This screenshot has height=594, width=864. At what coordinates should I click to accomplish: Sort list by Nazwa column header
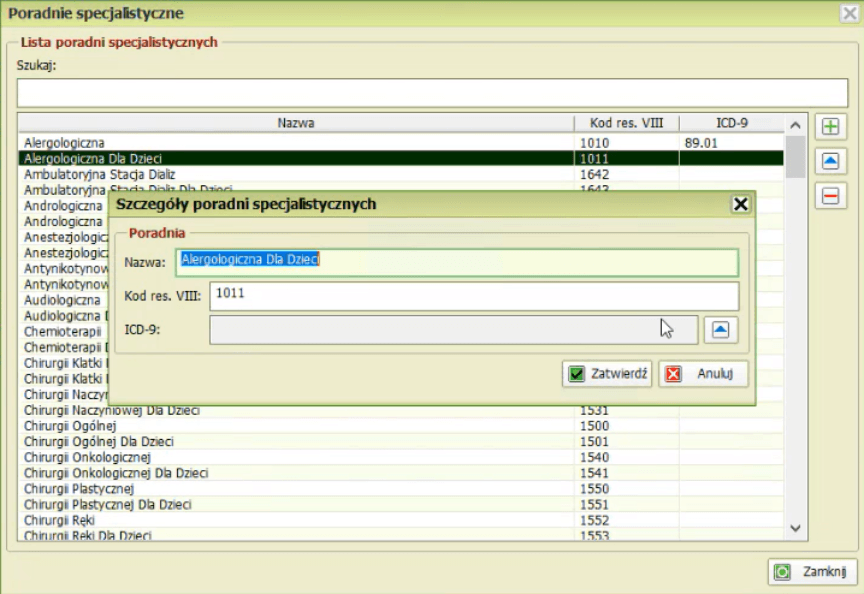tap(296, 123)
